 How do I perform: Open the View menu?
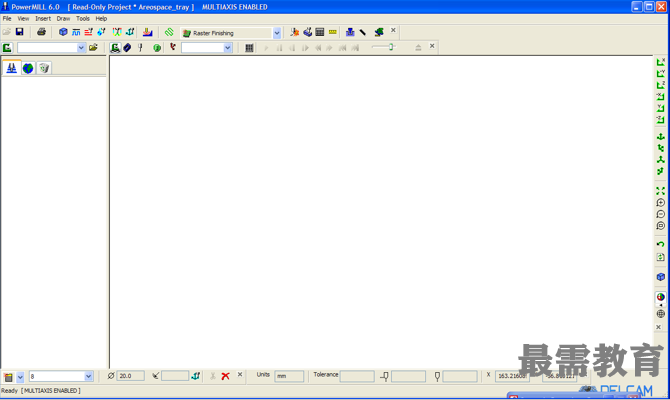tap(23, 18)
